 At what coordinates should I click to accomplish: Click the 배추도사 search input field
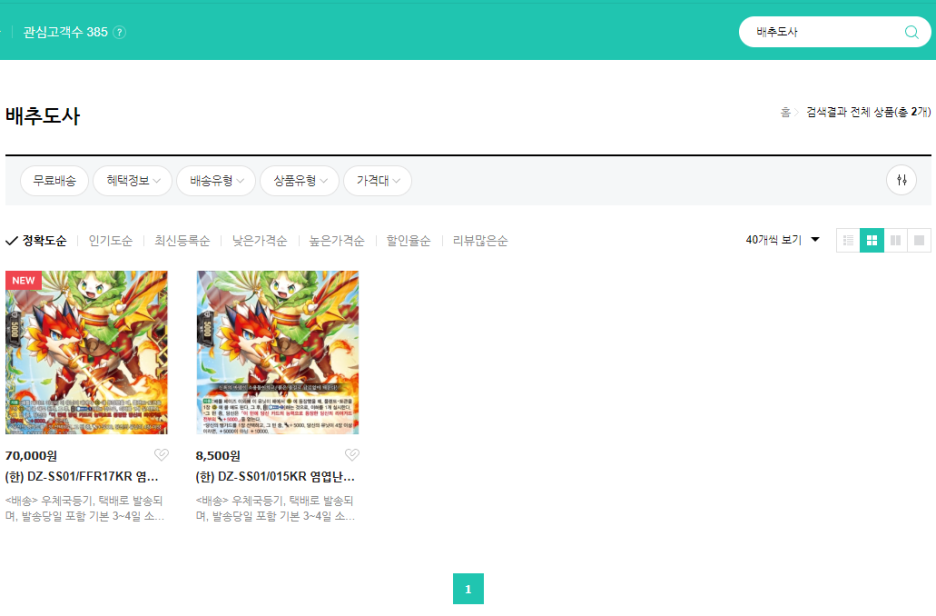pos(827,32)
